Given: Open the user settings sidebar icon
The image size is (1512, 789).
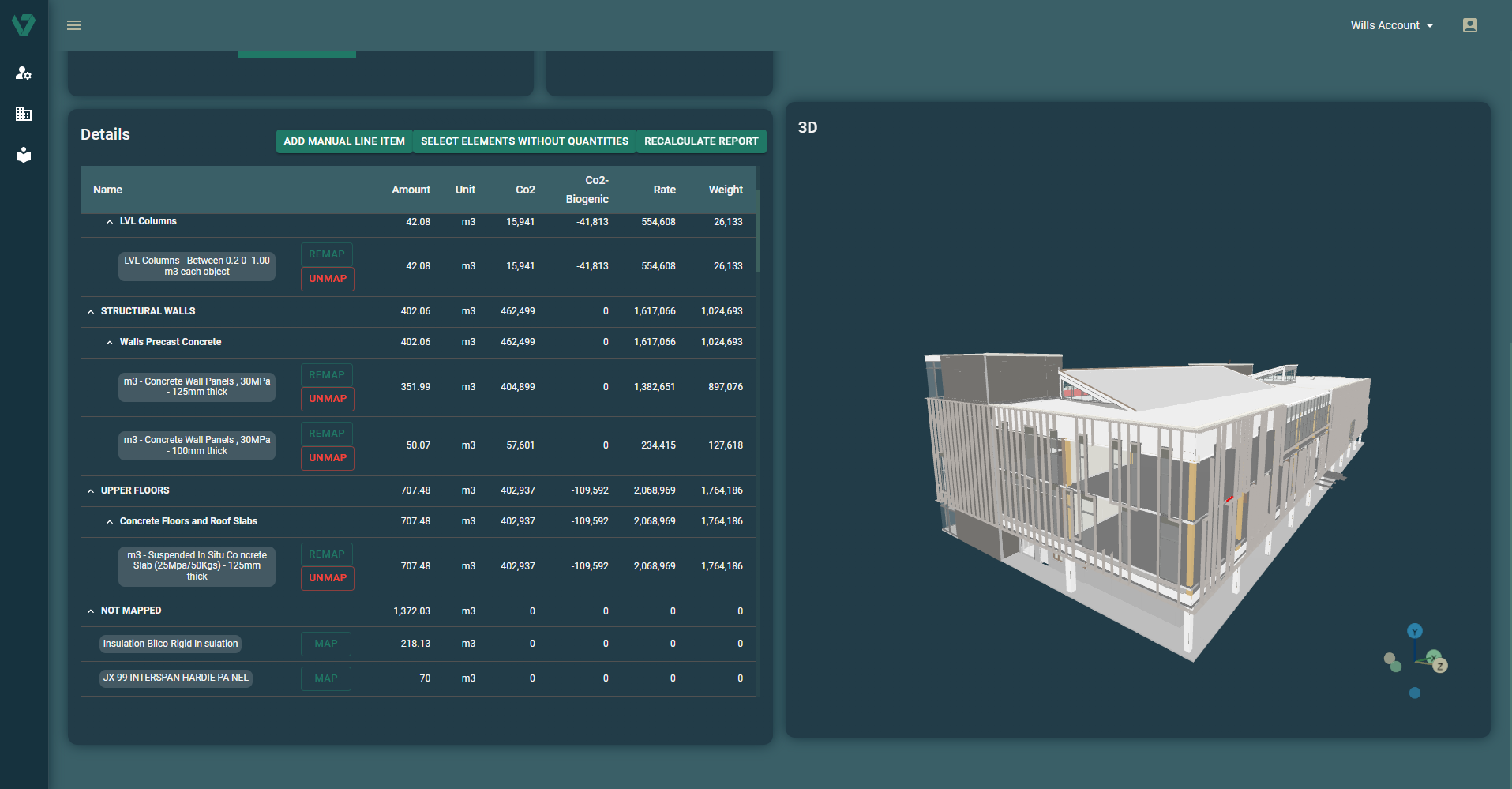Looking at the screenshot, I should 24,73.
